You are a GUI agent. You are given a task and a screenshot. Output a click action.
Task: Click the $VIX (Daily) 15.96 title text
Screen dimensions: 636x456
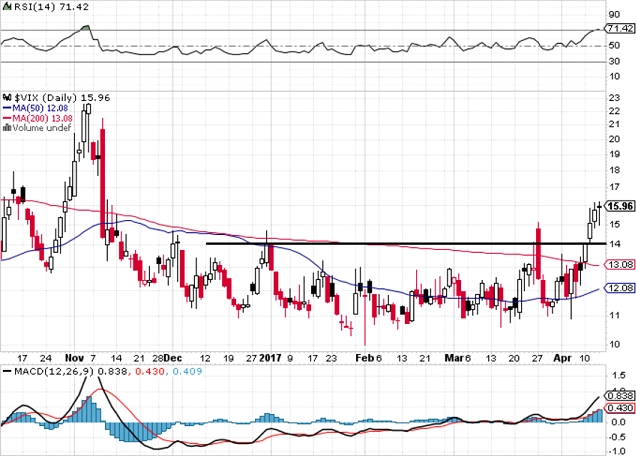(x=62, y=98)
